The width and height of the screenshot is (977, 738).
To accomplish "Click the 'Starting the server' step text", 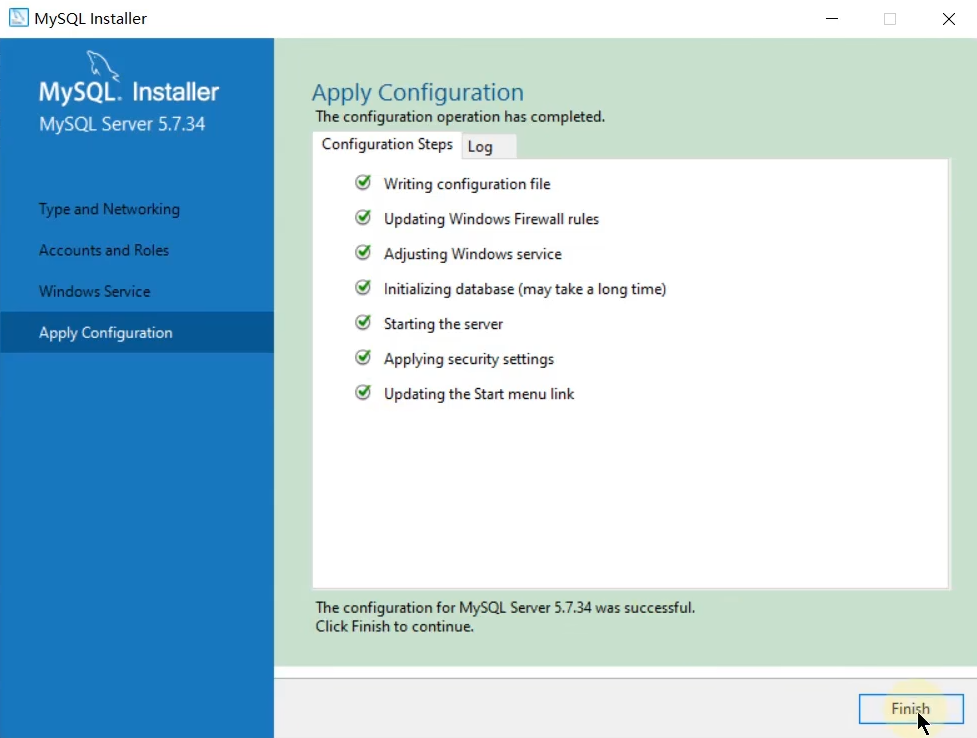I will tap(444, 324).
